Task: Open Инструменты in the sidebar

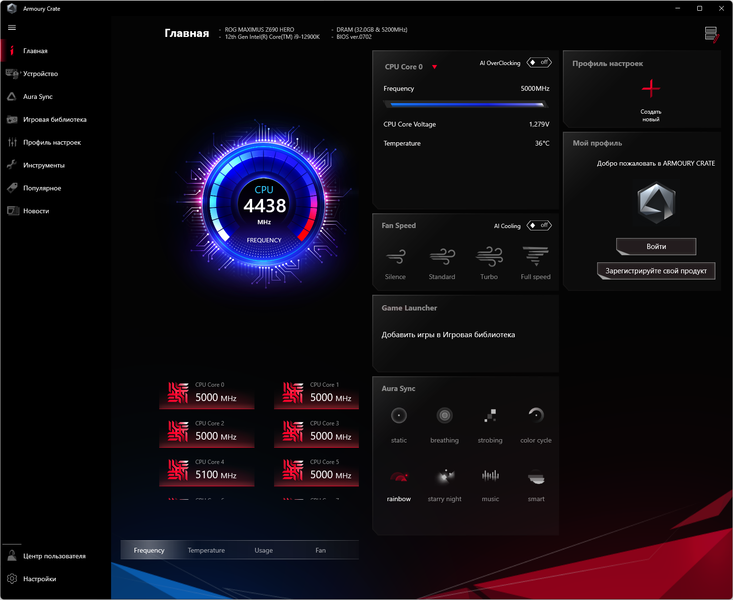Action: pyautogui.click(x=55, y=165)
